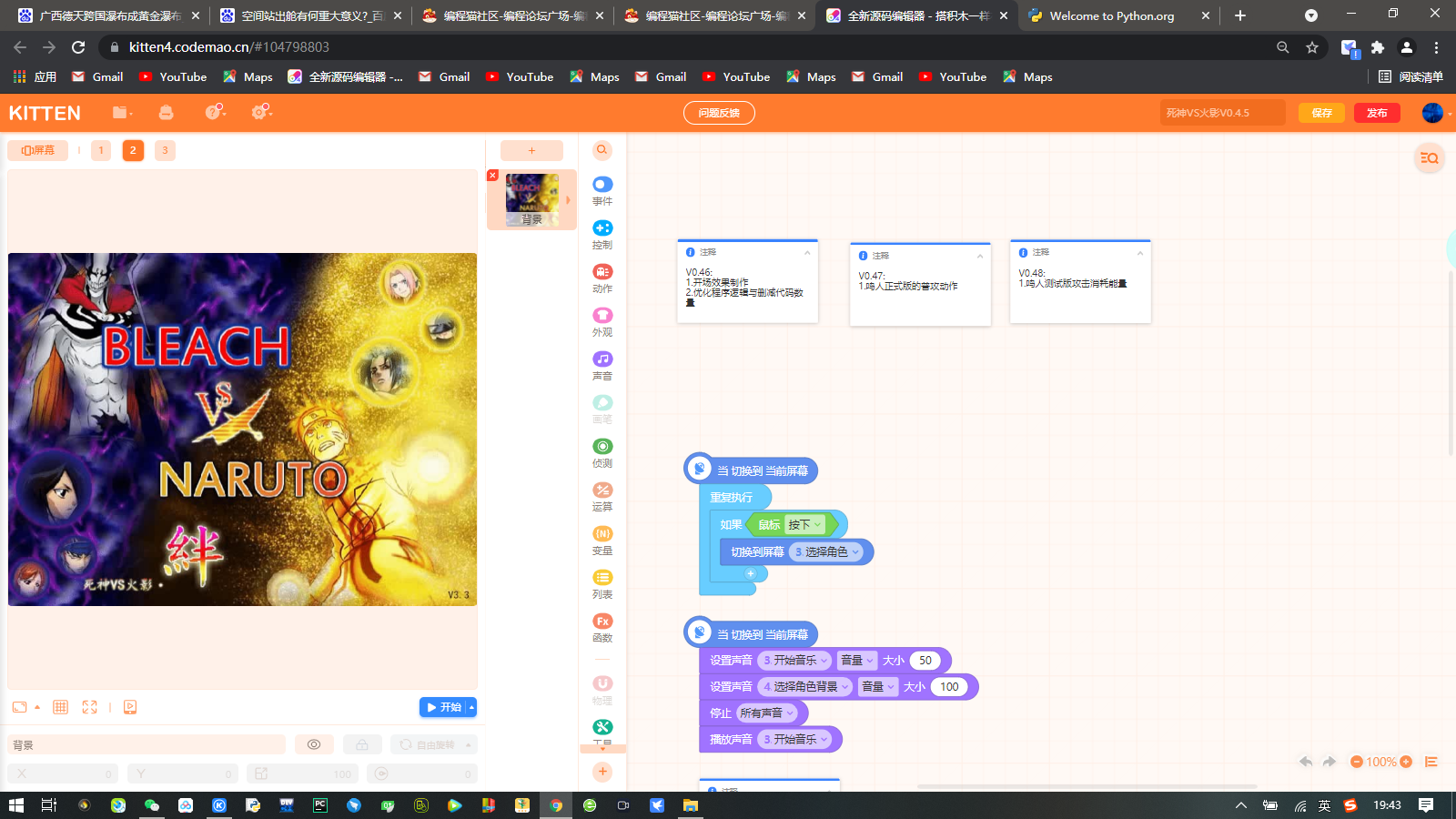Add a new sprite with the plus button
Screen dimensions: 1456x819
[x=532, y=150]
